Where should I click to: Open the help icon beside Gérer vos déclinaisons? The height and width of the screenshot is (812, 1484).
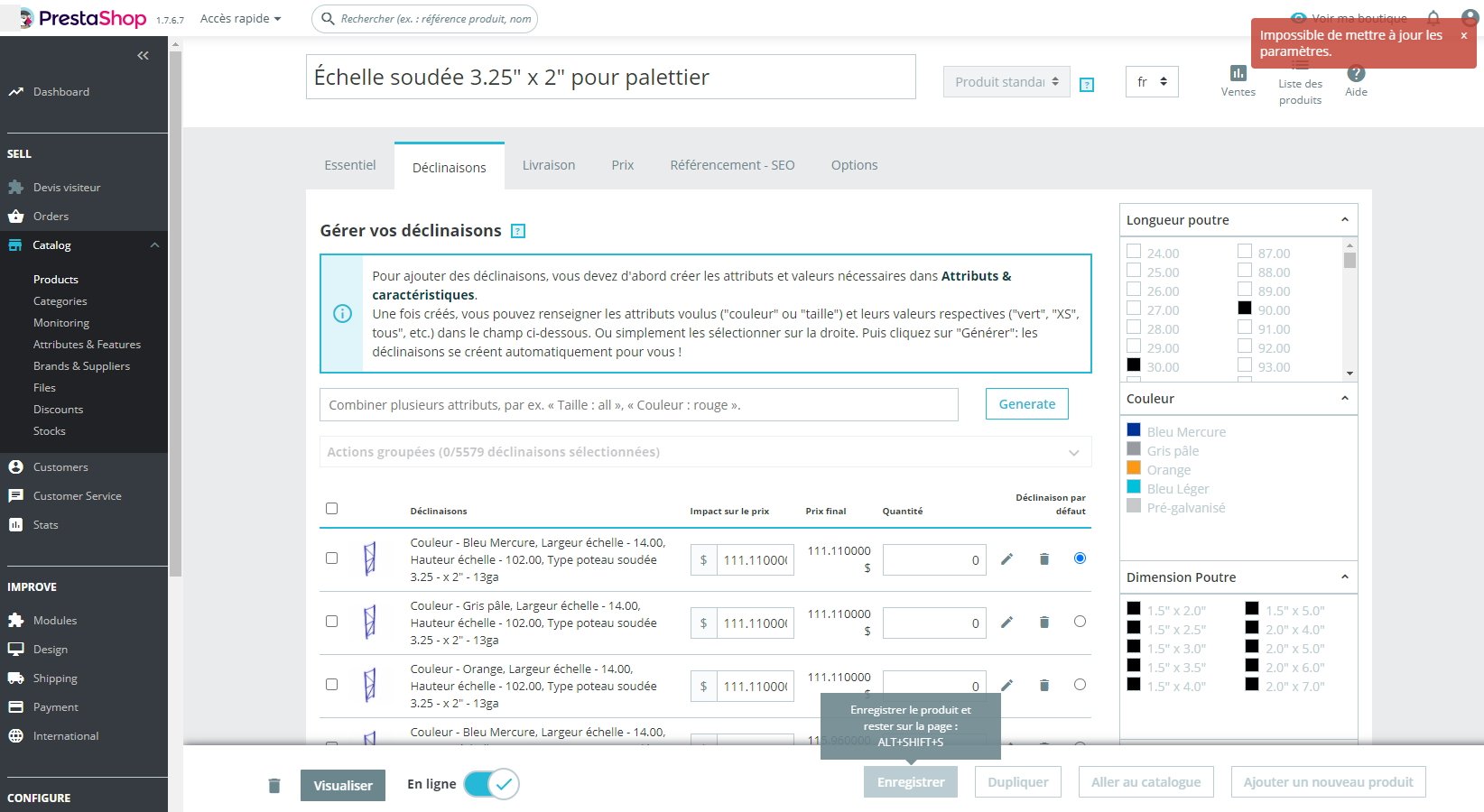pyautogui.click(x=518, y=231)
